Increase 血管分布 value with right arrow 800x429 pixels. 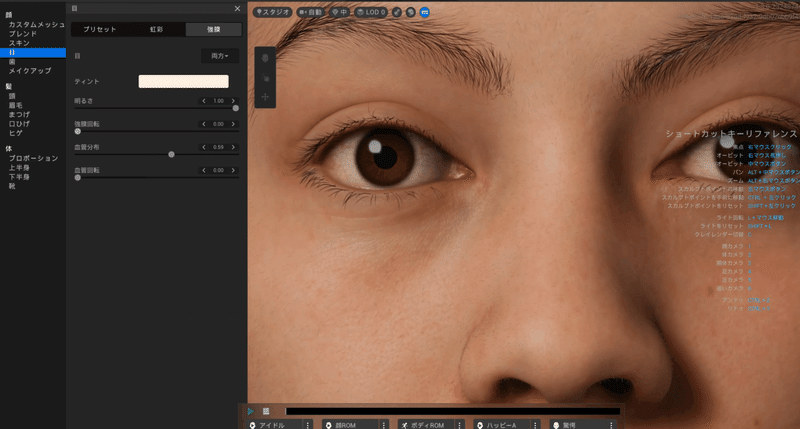tap(233, 147)
